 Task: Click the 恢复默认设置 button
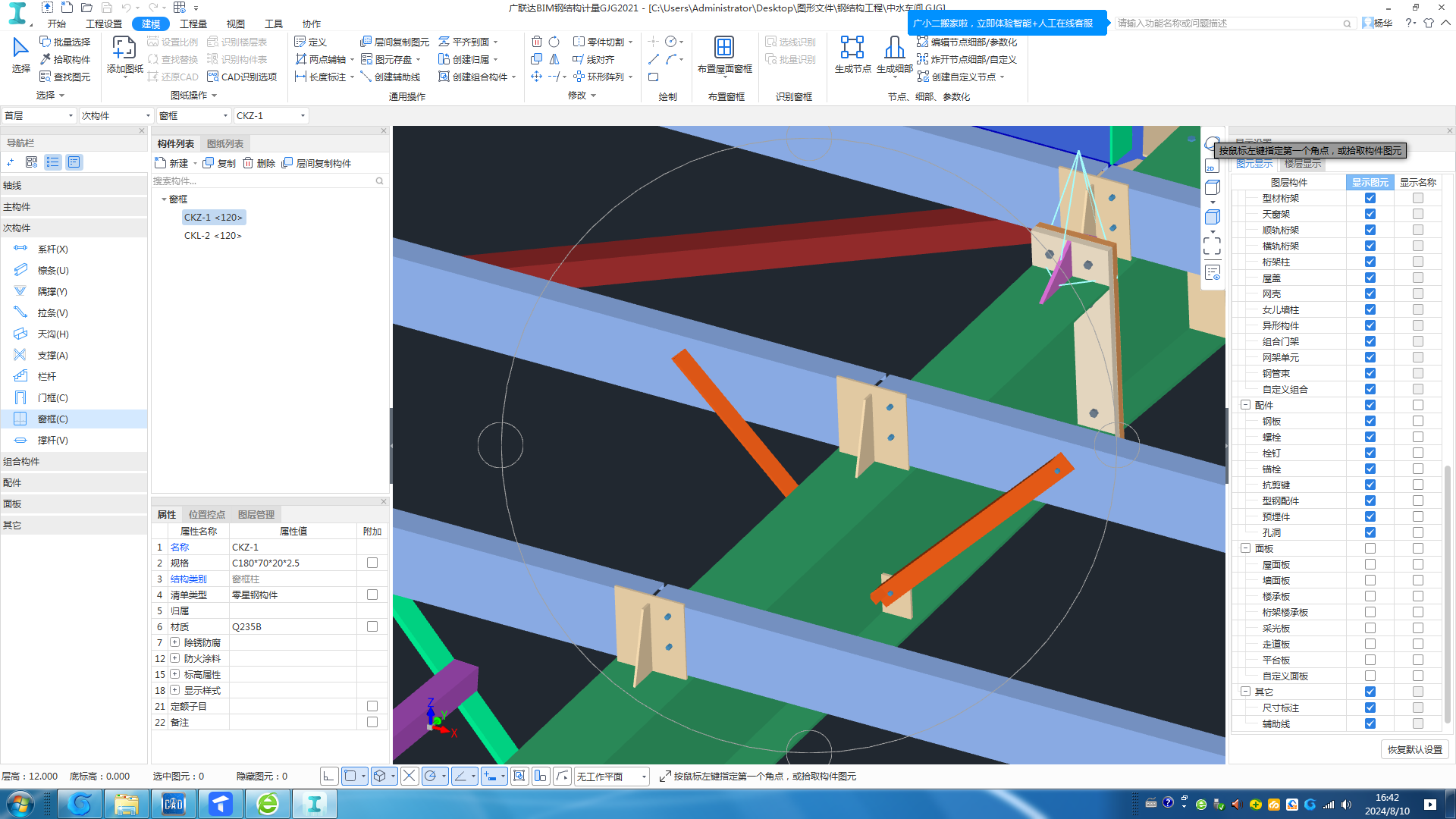coord(1415,749)
